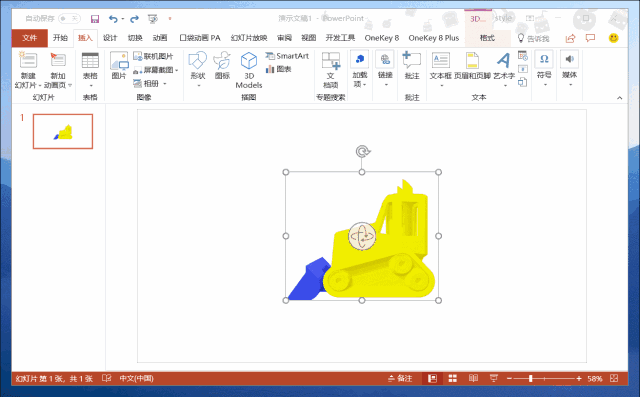Open the 审阅 Review tab

(x=284, y=38)
